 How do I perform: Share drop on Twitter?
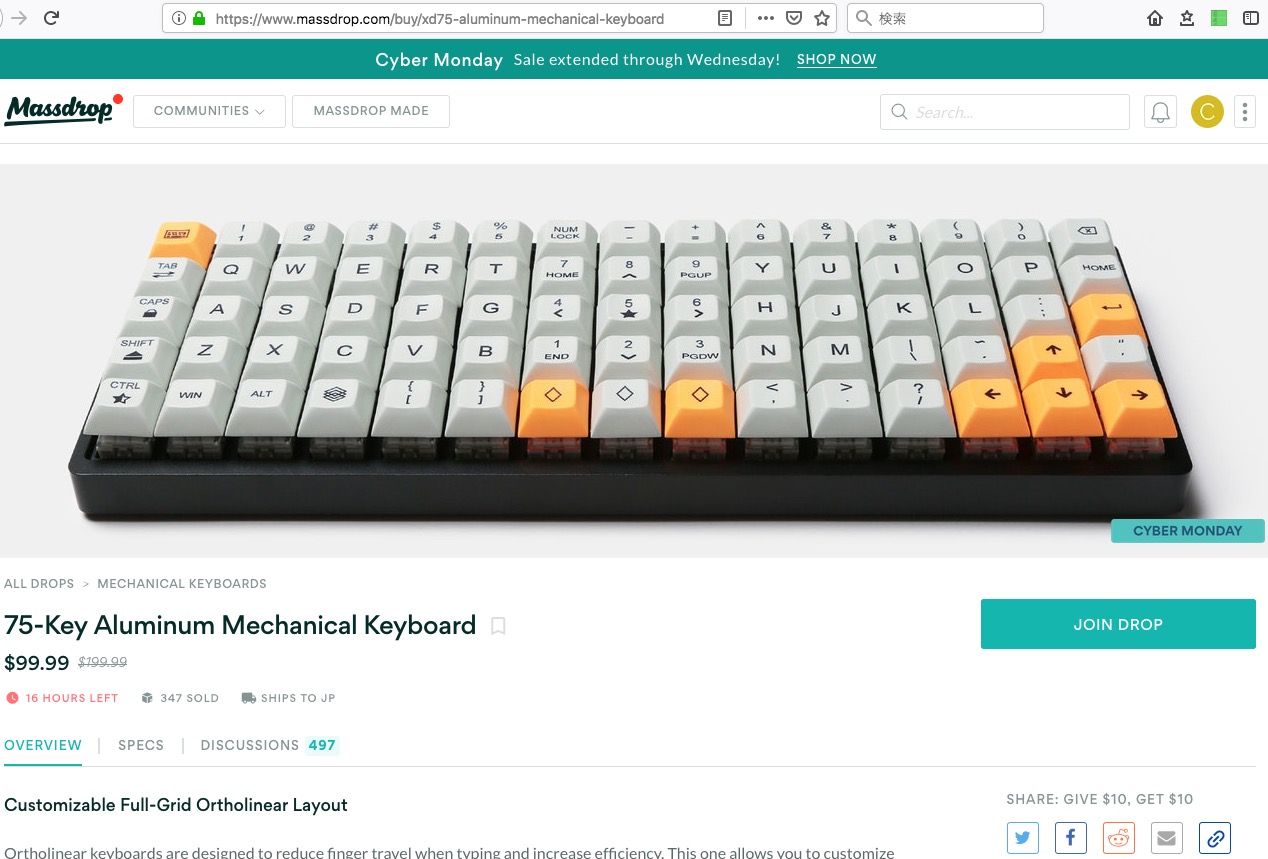pos(1022,838)
